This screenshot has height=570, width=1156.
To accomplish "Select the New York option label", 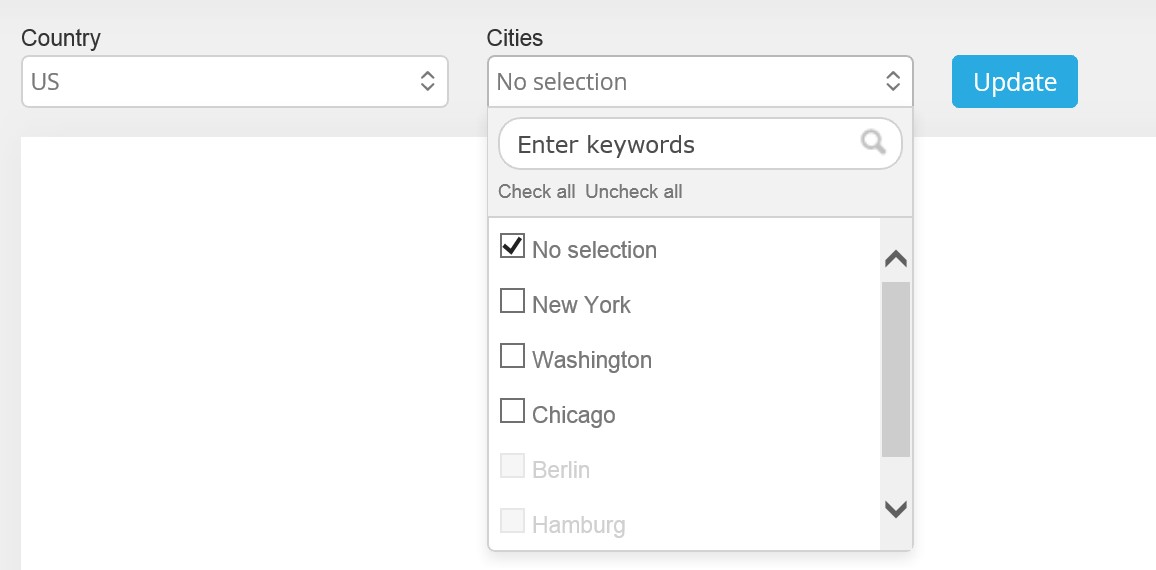I will click(581, 305).
